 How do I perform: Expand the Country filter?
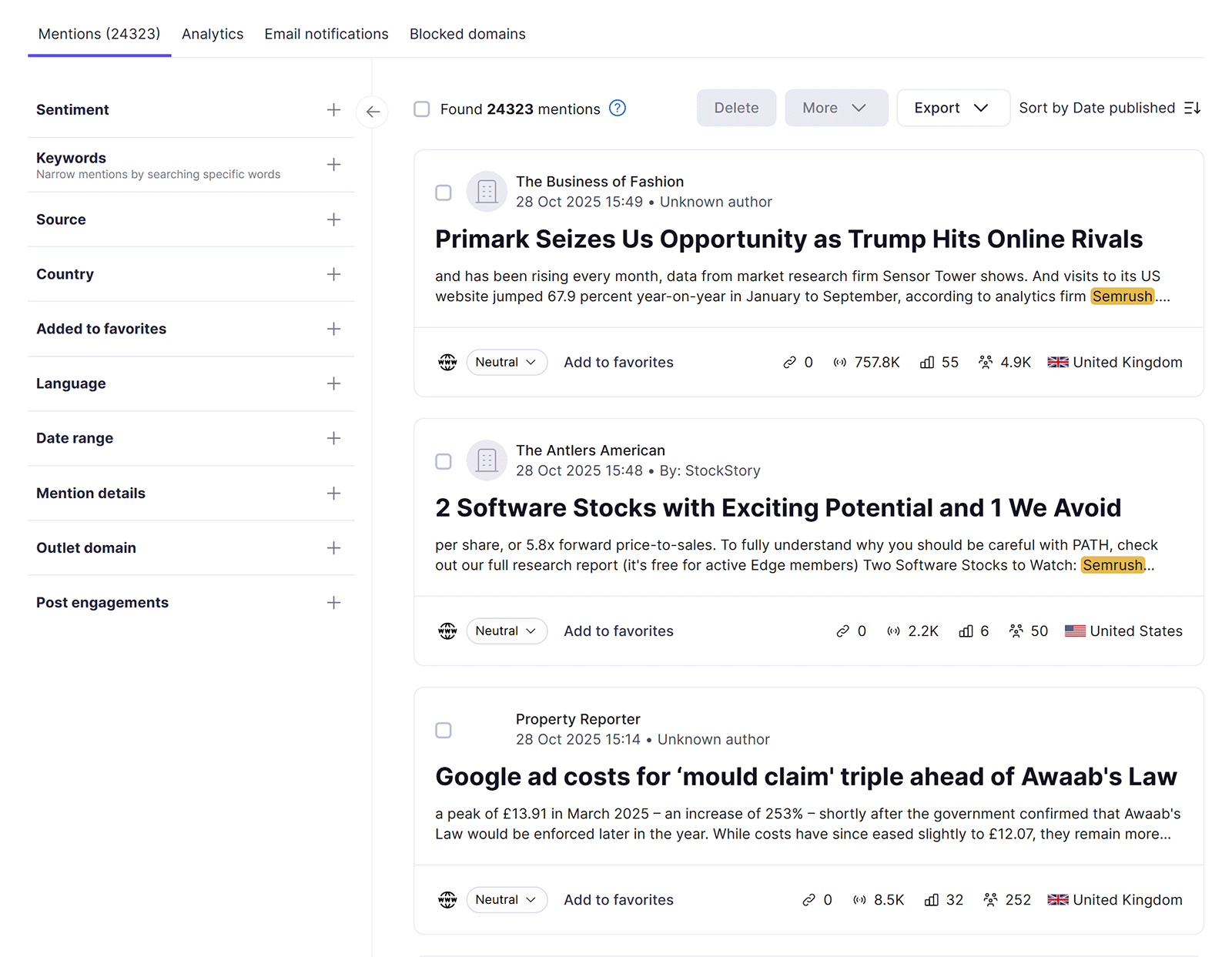[x=334, y=274]
